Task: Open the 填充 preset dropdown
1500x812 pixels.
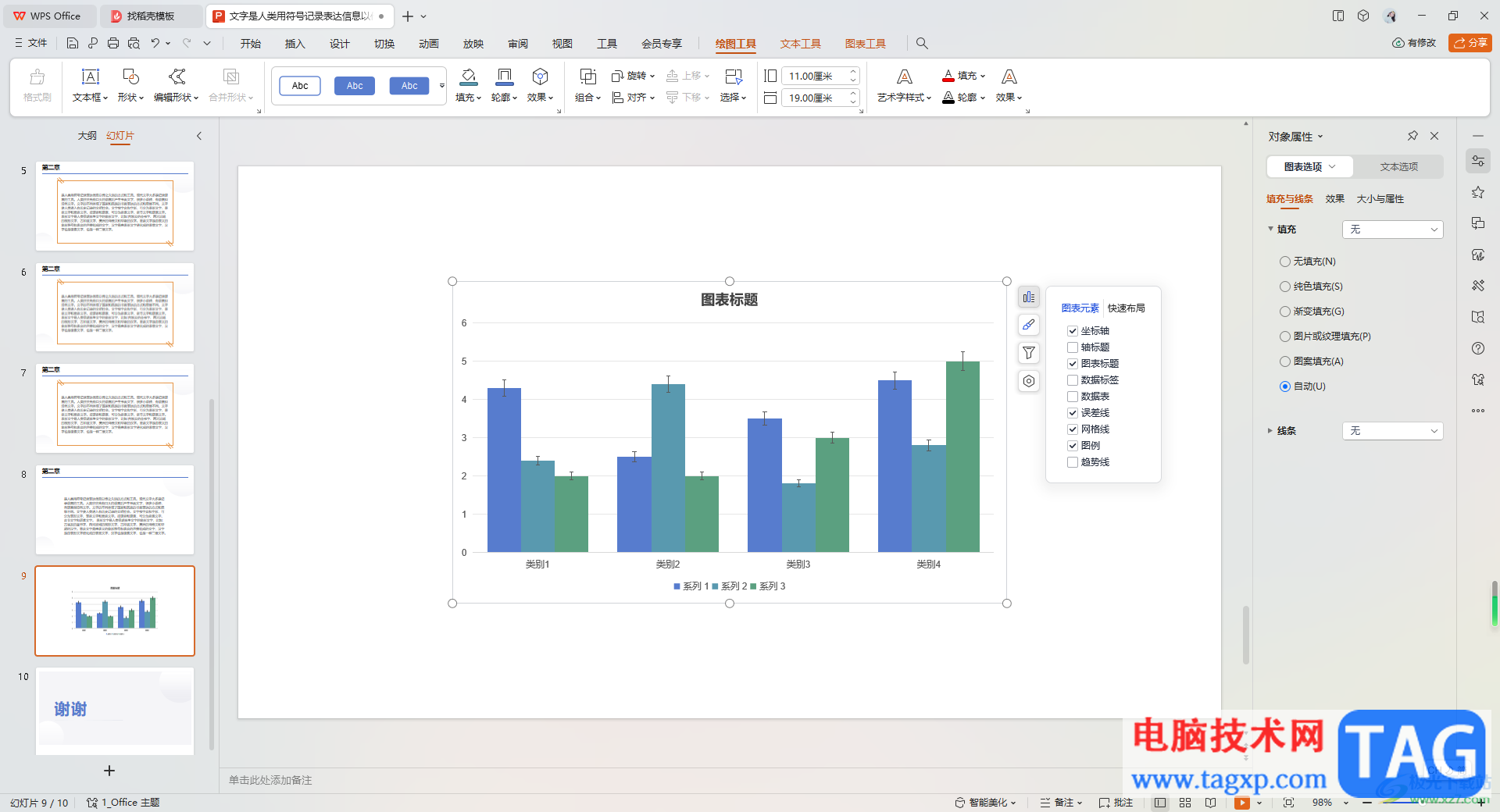Action: point(1392,230)
